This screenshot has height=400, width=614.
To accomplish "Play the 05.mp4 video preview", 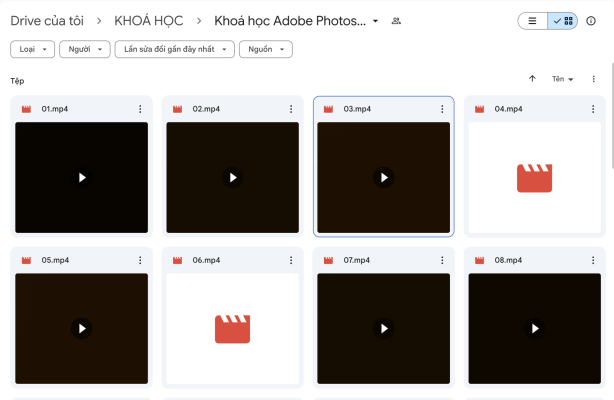I will 81,328.
